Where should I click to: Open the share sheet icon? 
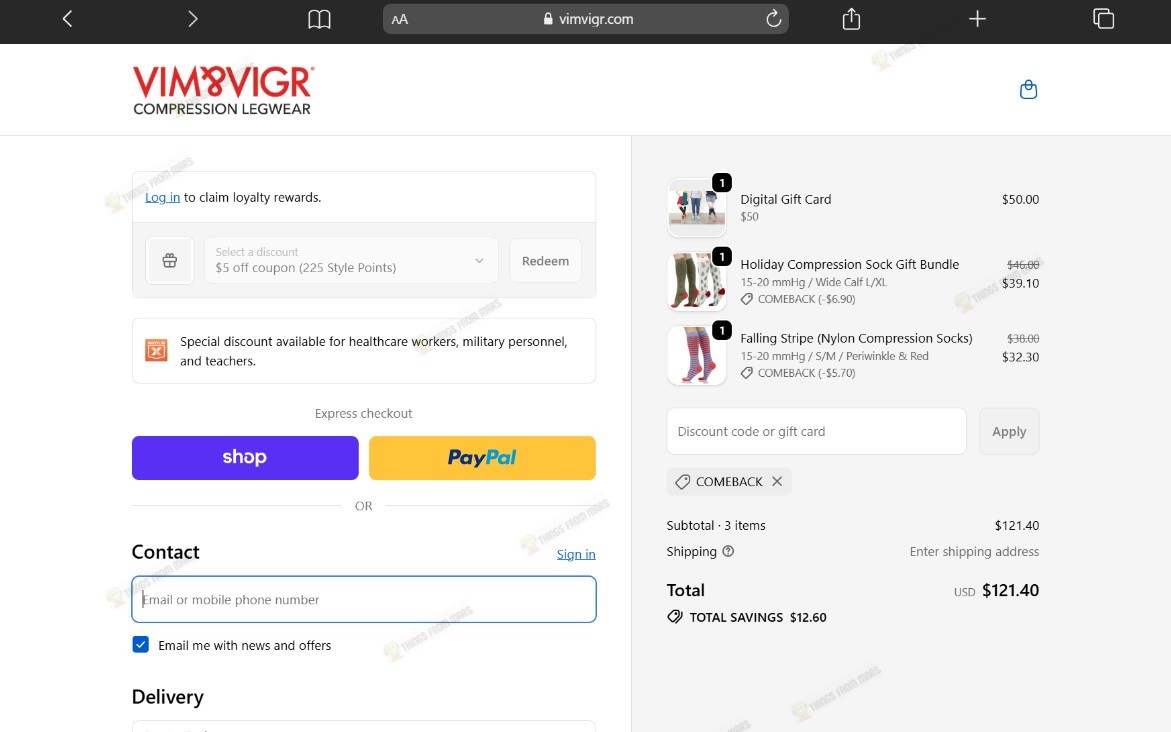pos(851,19)
